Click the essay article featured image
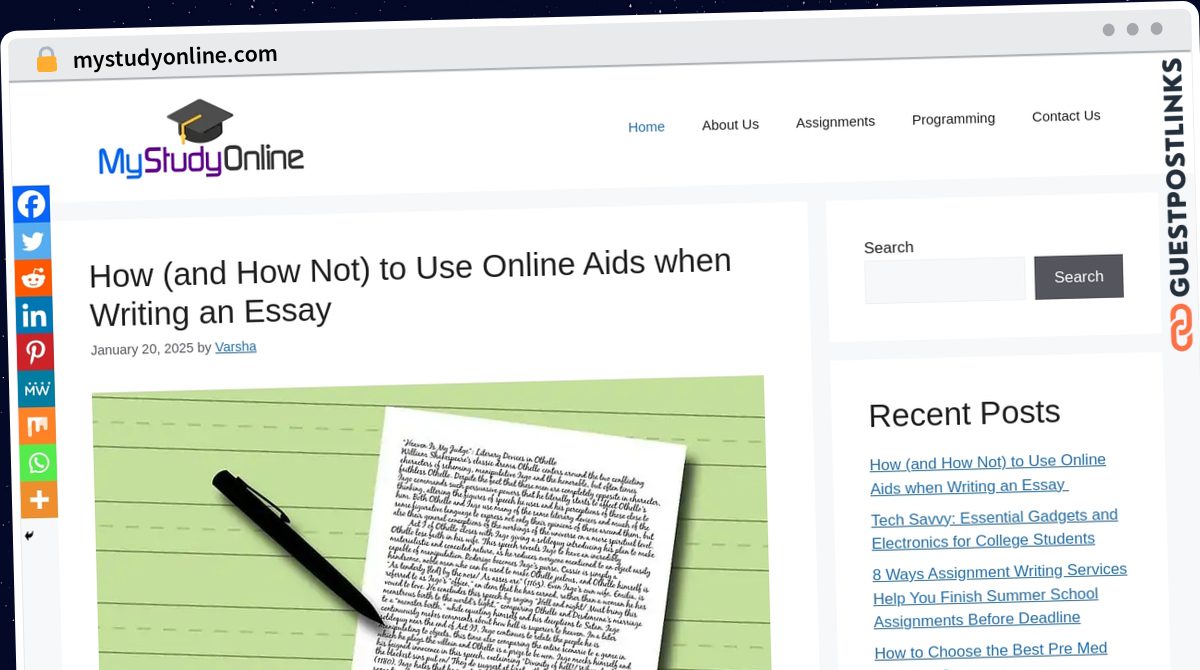This screenshot has height=670, width=1200. (430, 523)
